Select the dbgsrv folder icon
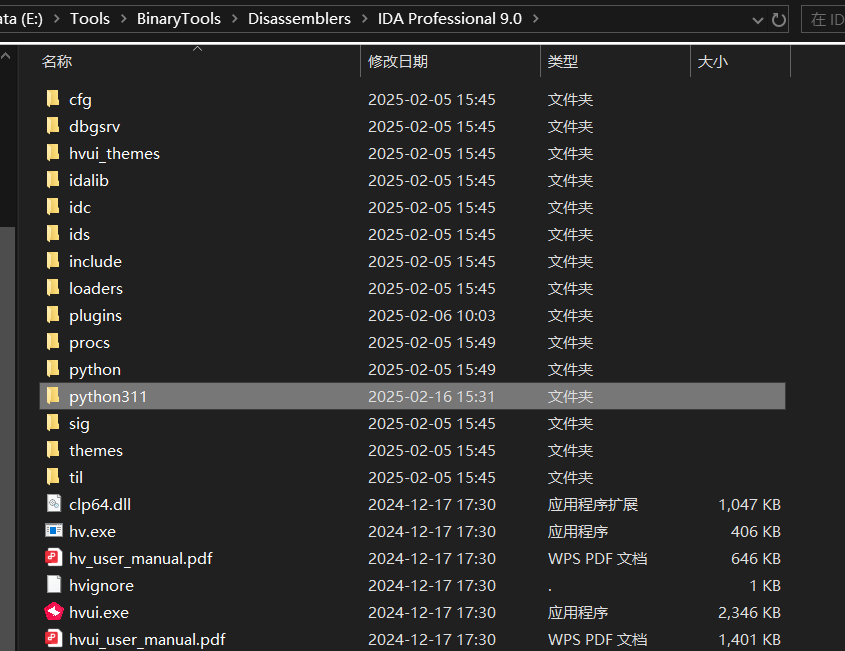Screen dimensions: 845x651 [x=53, y=126]
